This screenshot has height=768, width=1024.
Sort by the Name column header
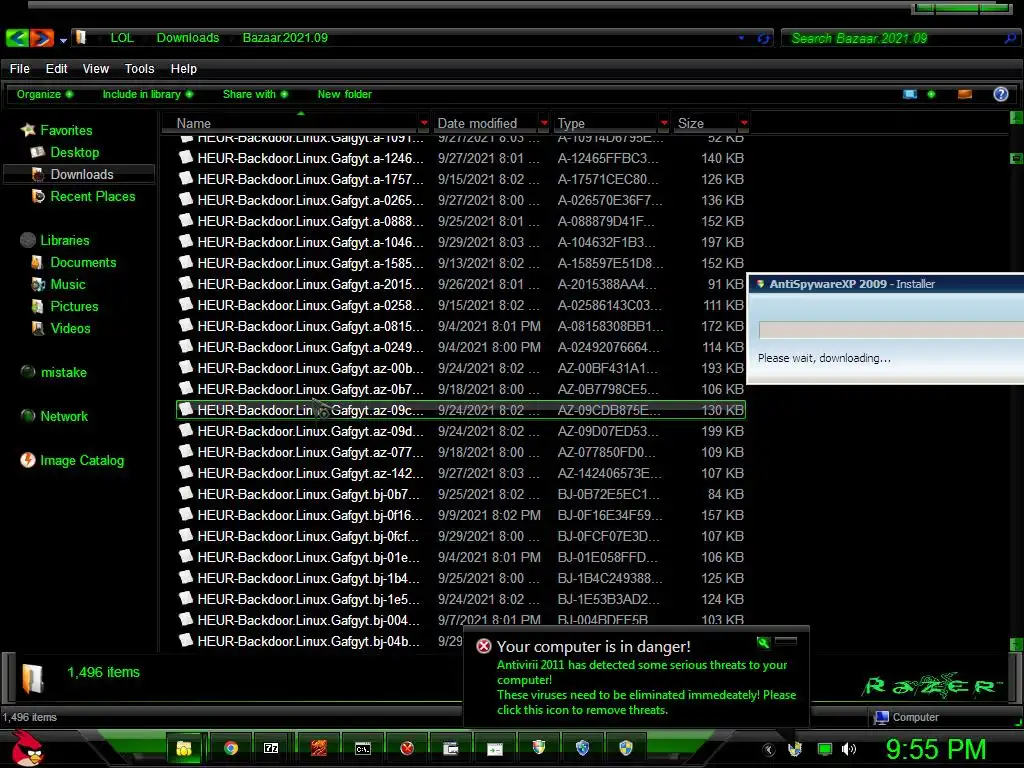291,123
